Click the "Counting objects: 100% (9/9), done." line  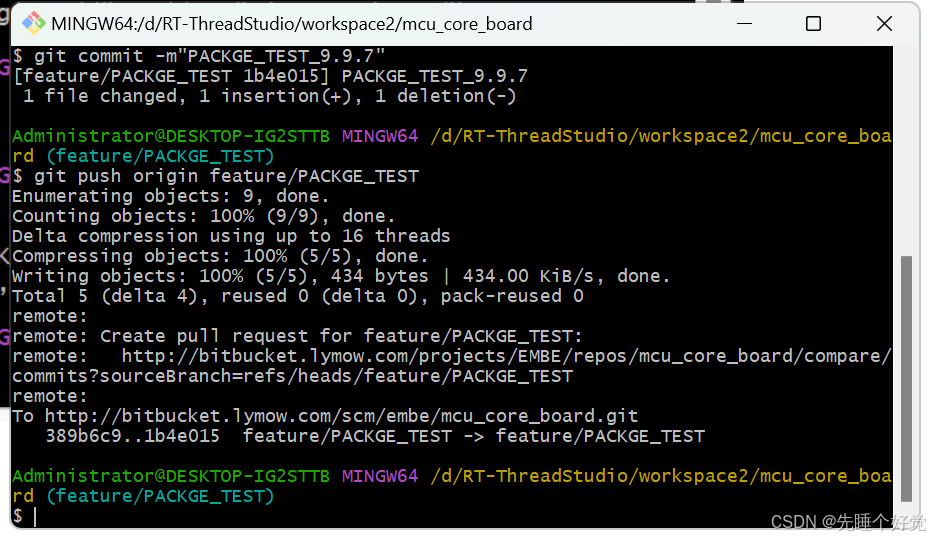[203, 216]
